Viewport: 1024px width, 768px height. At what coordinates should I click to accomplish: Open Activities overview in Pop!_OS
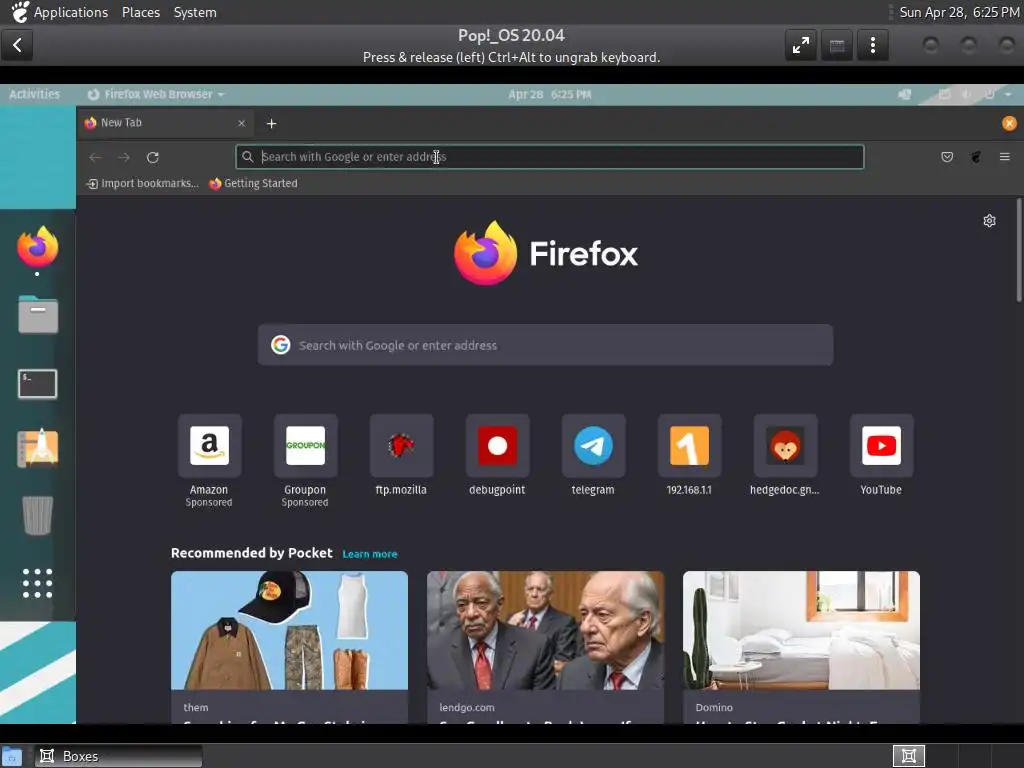point(35,94)
